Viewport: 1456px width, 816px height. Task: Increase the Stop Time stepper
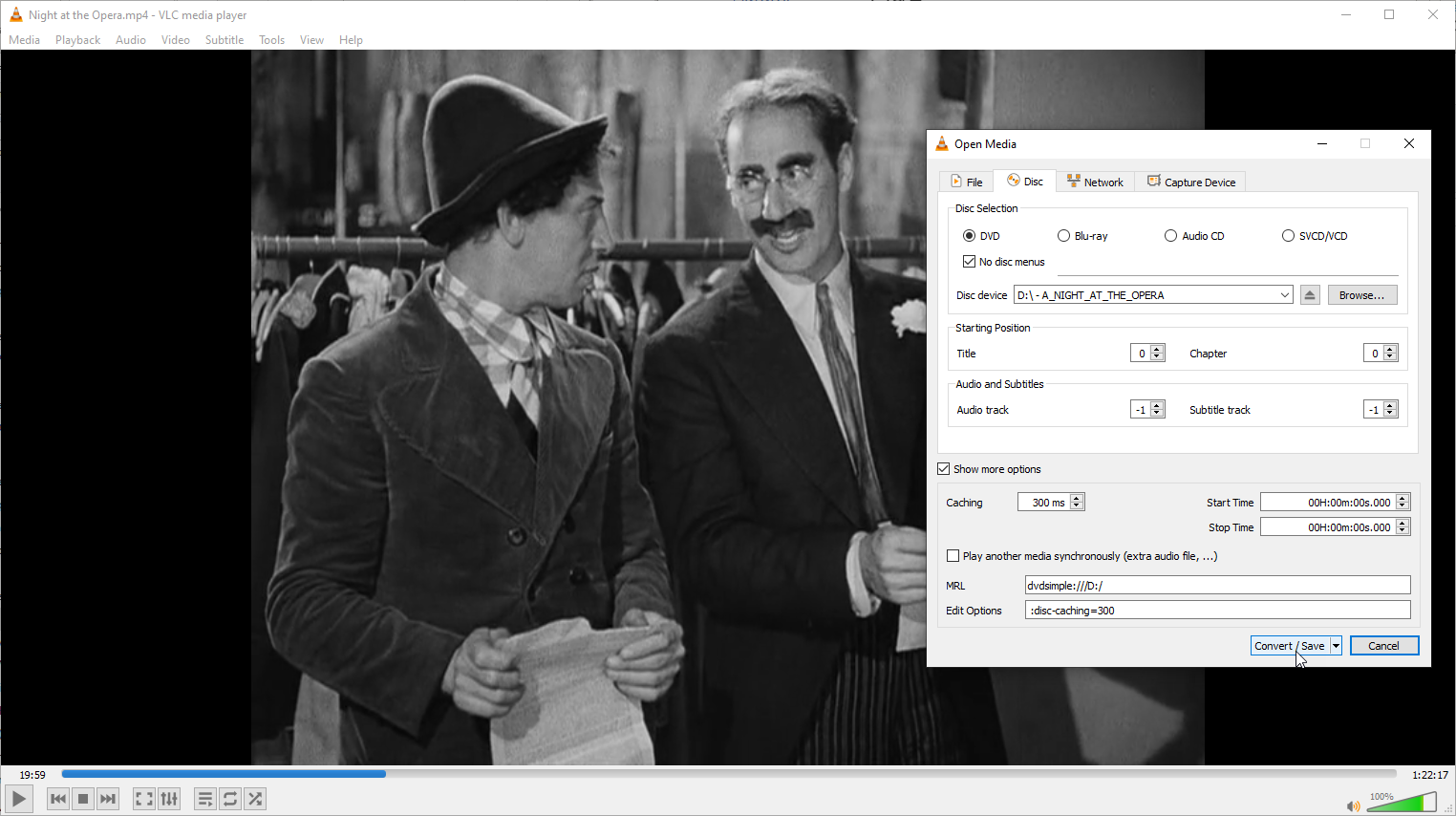pos(1402,524)
